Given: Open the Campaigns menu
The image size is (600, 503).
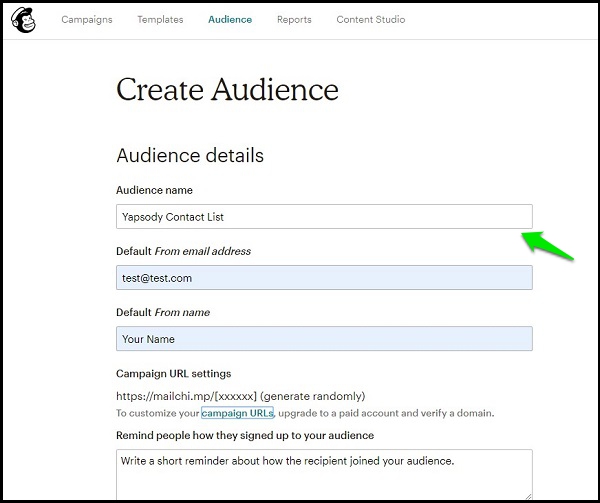Looking at the screenshot, I should (87, 20).
